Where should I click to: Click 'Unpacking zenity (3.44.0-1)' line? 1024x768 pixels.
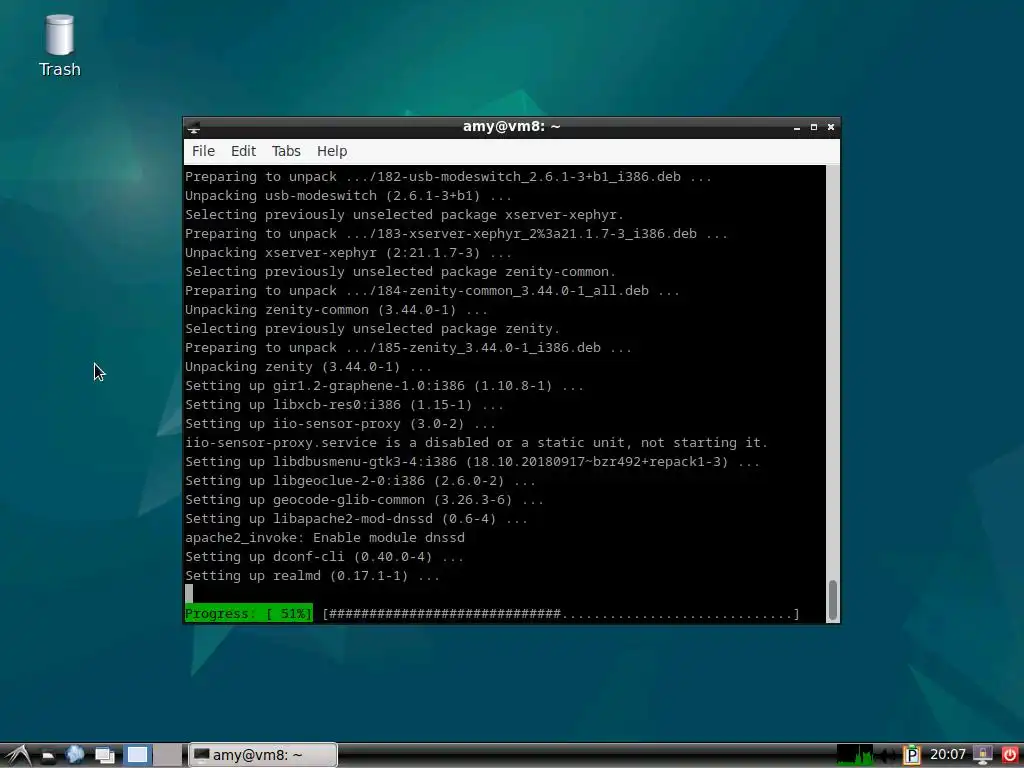308,367
